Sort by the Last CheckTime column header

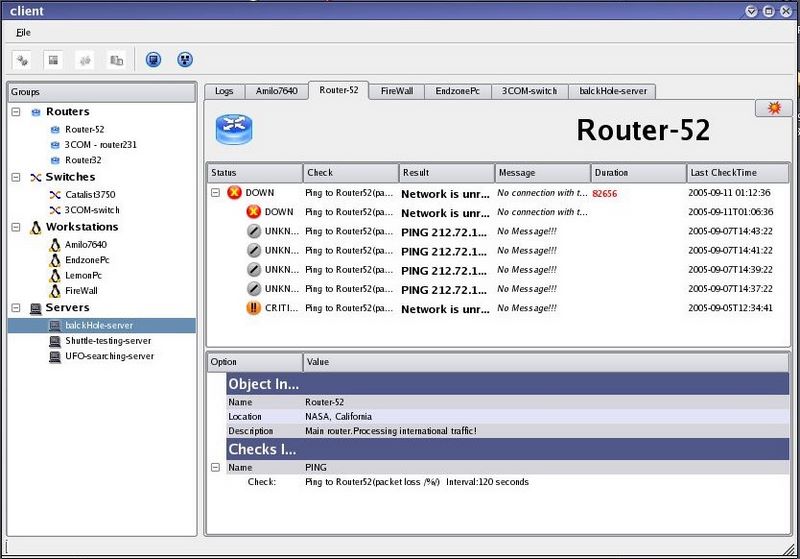click(x=737, y=173)
